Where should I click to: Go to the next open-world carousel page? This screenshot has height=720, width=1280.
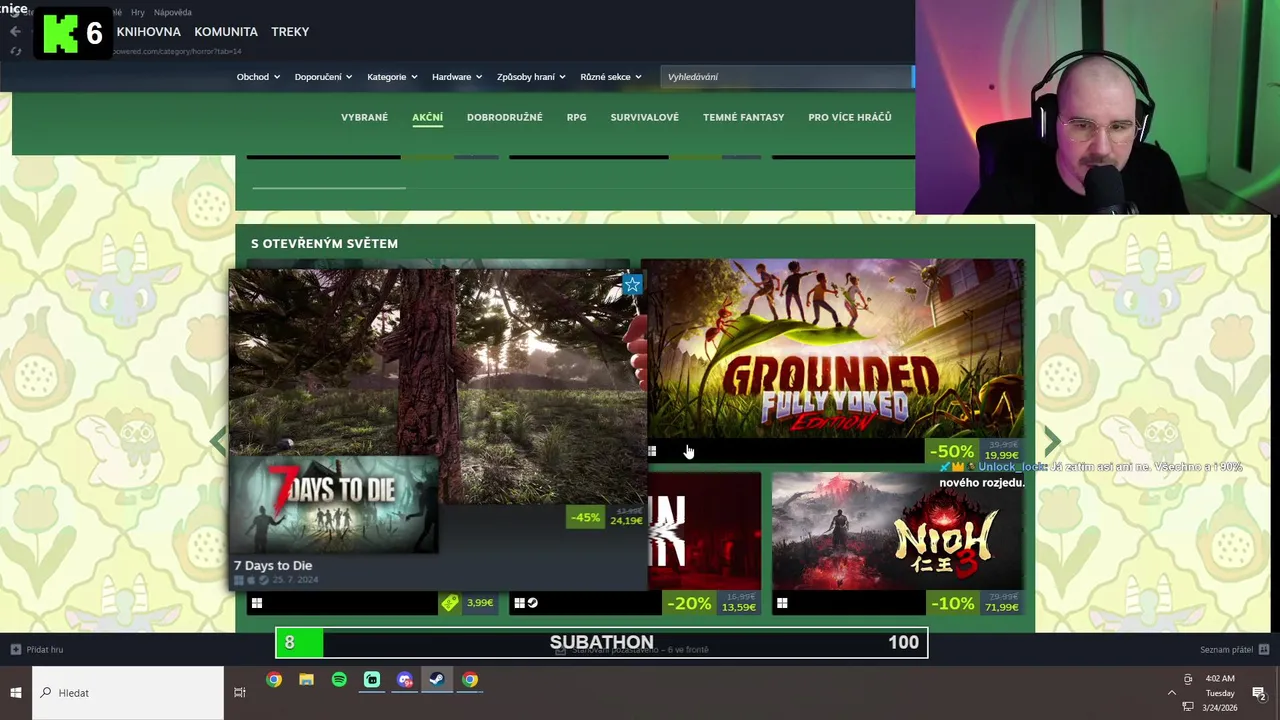(1052, 440)
